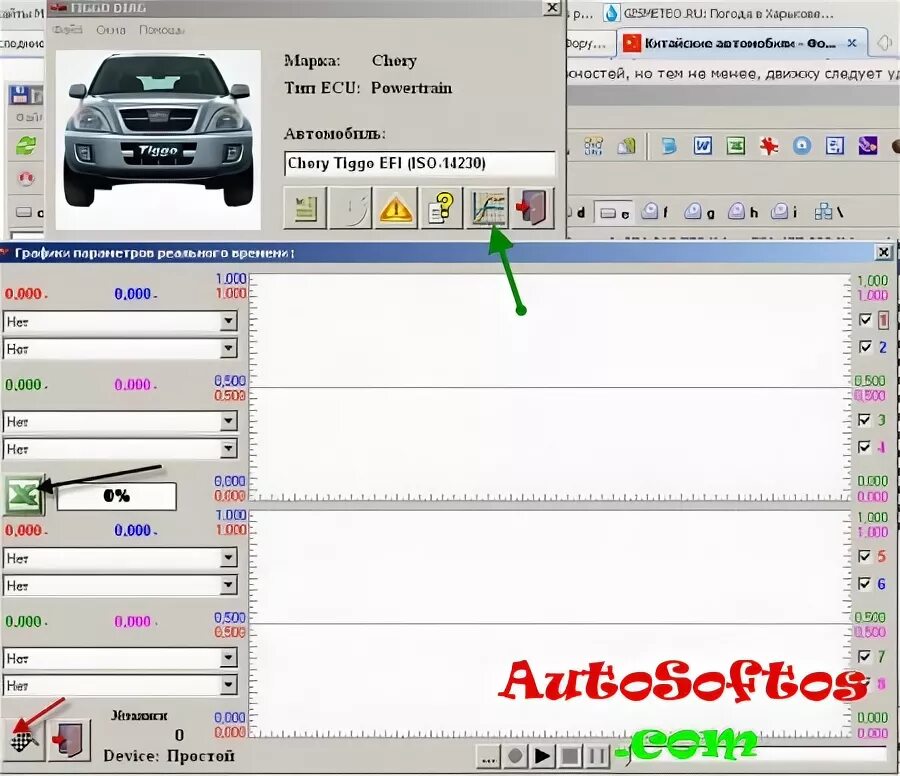This screenshot has height=776, width=900.
Task: Toggle graph channel 4 checkbox
Action: click(x=864, y=447)
